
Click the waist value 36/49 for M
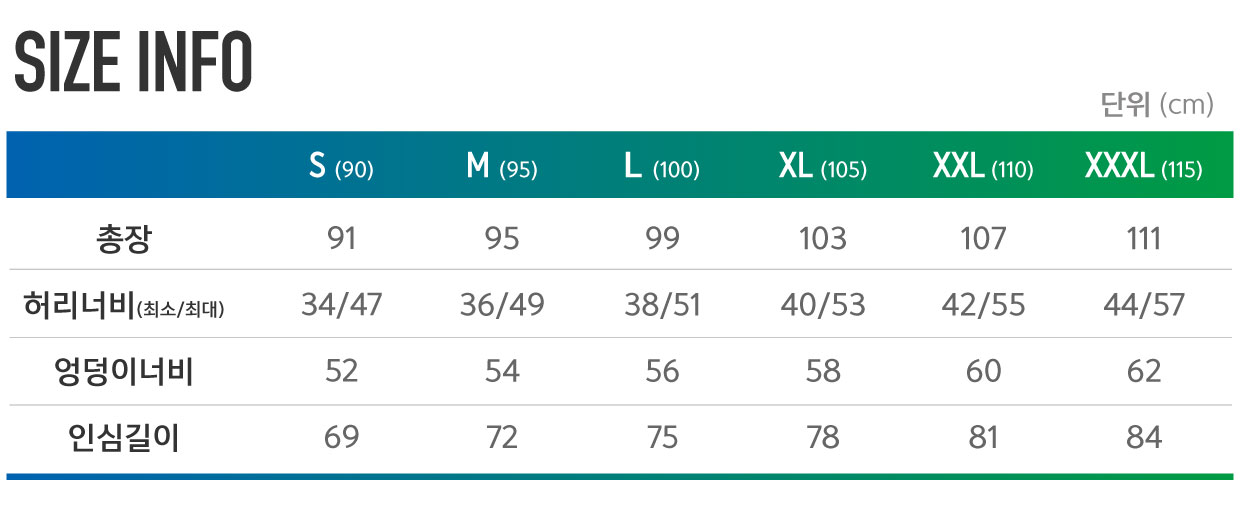click(x=502, y=305)
